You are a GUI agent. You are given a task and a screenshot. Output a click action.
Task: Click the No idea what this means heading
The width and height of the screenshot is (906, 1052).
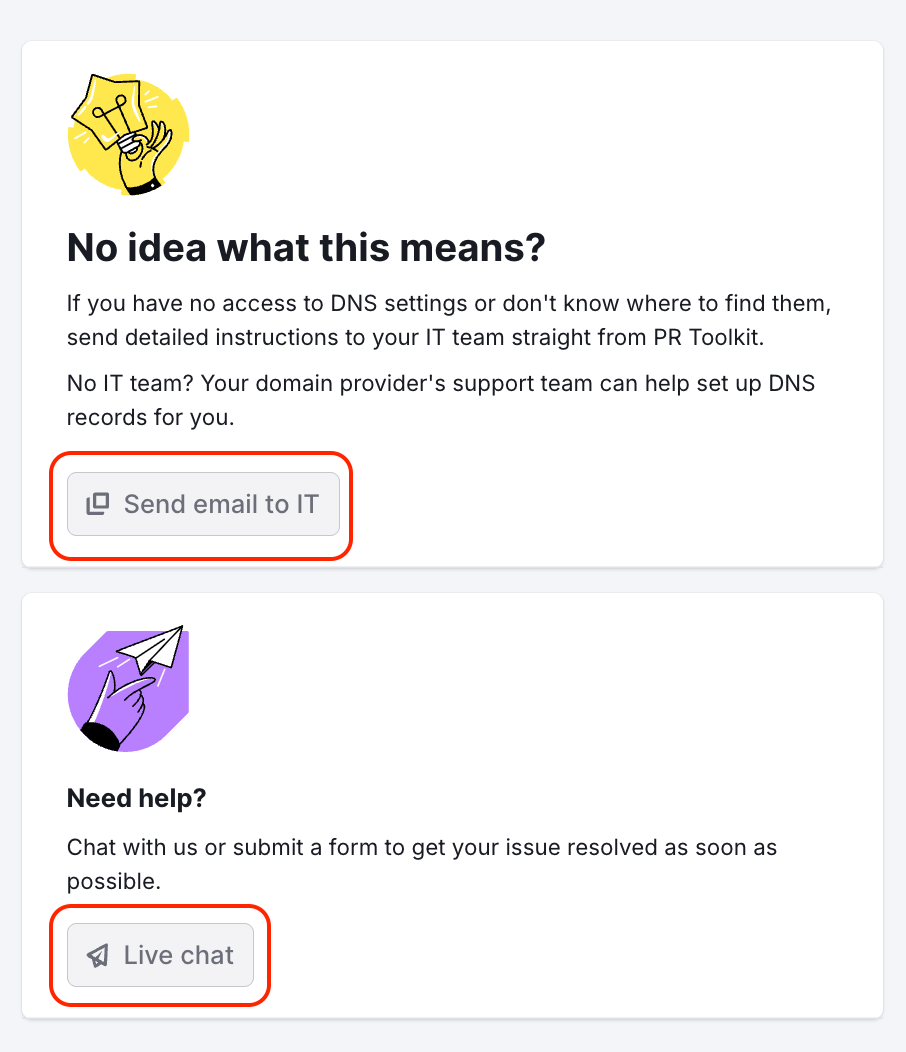click(x=306, y=247)
